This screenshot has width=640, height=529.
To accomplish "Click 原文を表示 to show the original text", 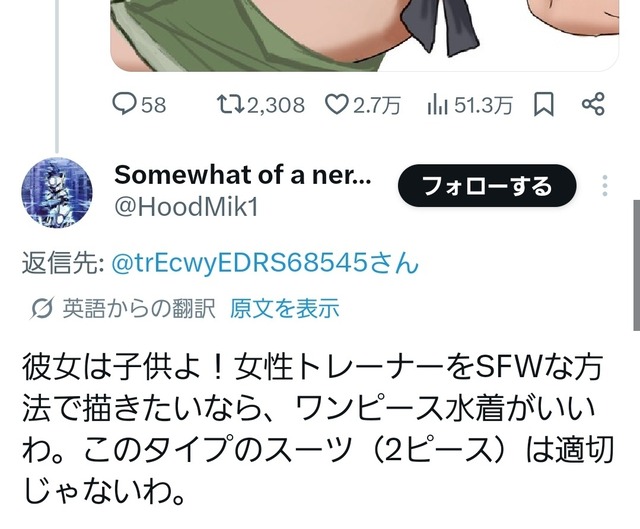I will pyautogui.click(x=284, y=308).
